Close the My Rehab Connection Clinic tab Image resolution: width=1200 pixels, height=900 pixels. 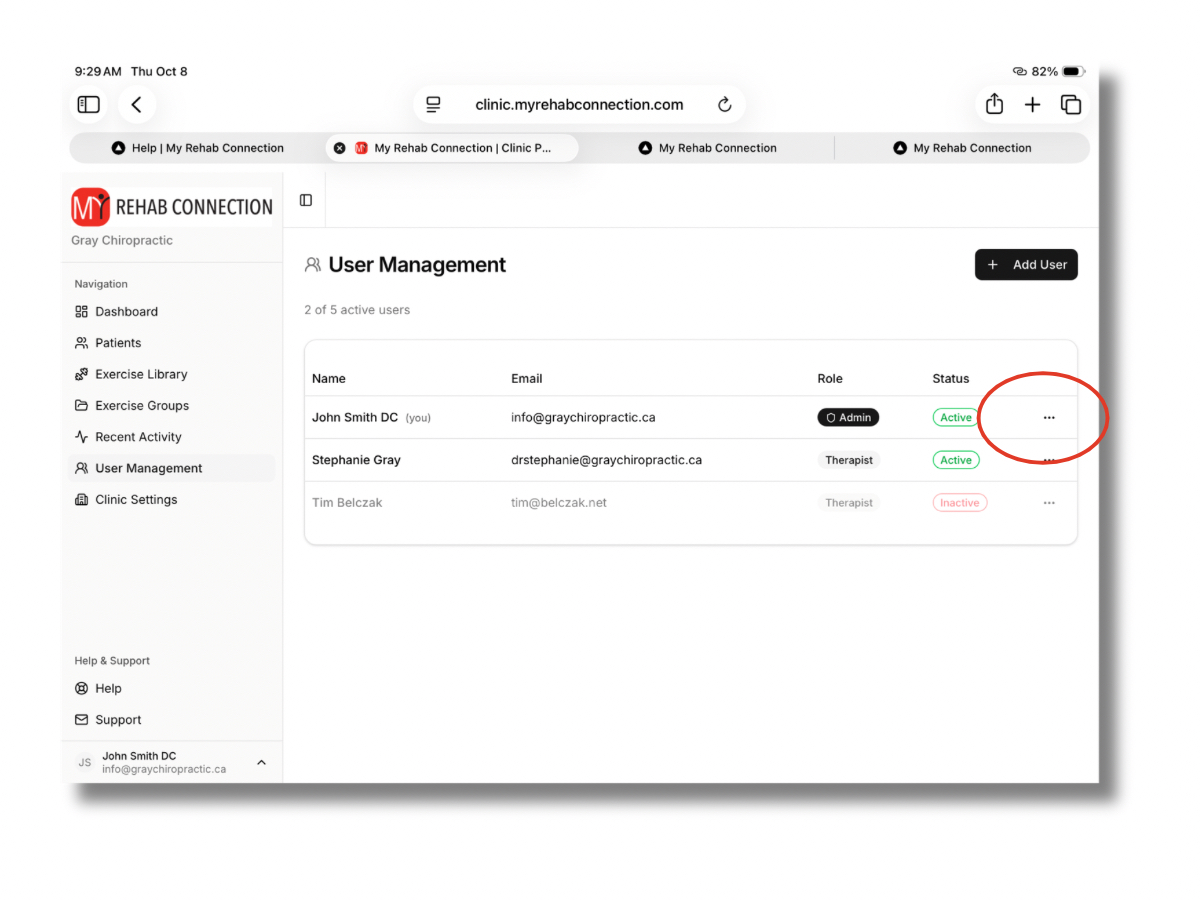[x=339, y=148]
